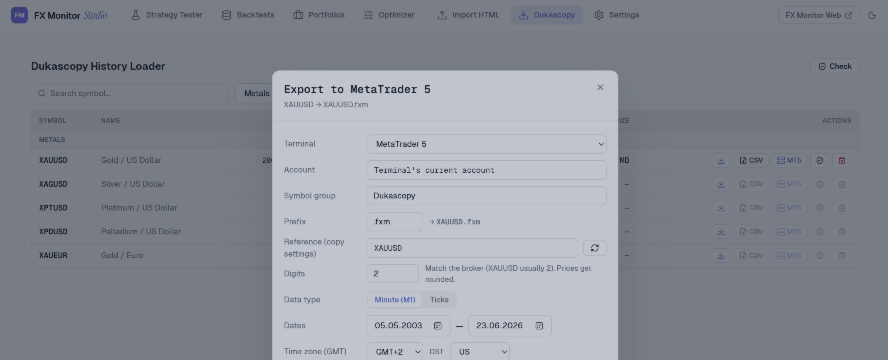Click the CSV button in XAUEUR row
This screenshot has height=360, width=888.
(x=751, y=255)
